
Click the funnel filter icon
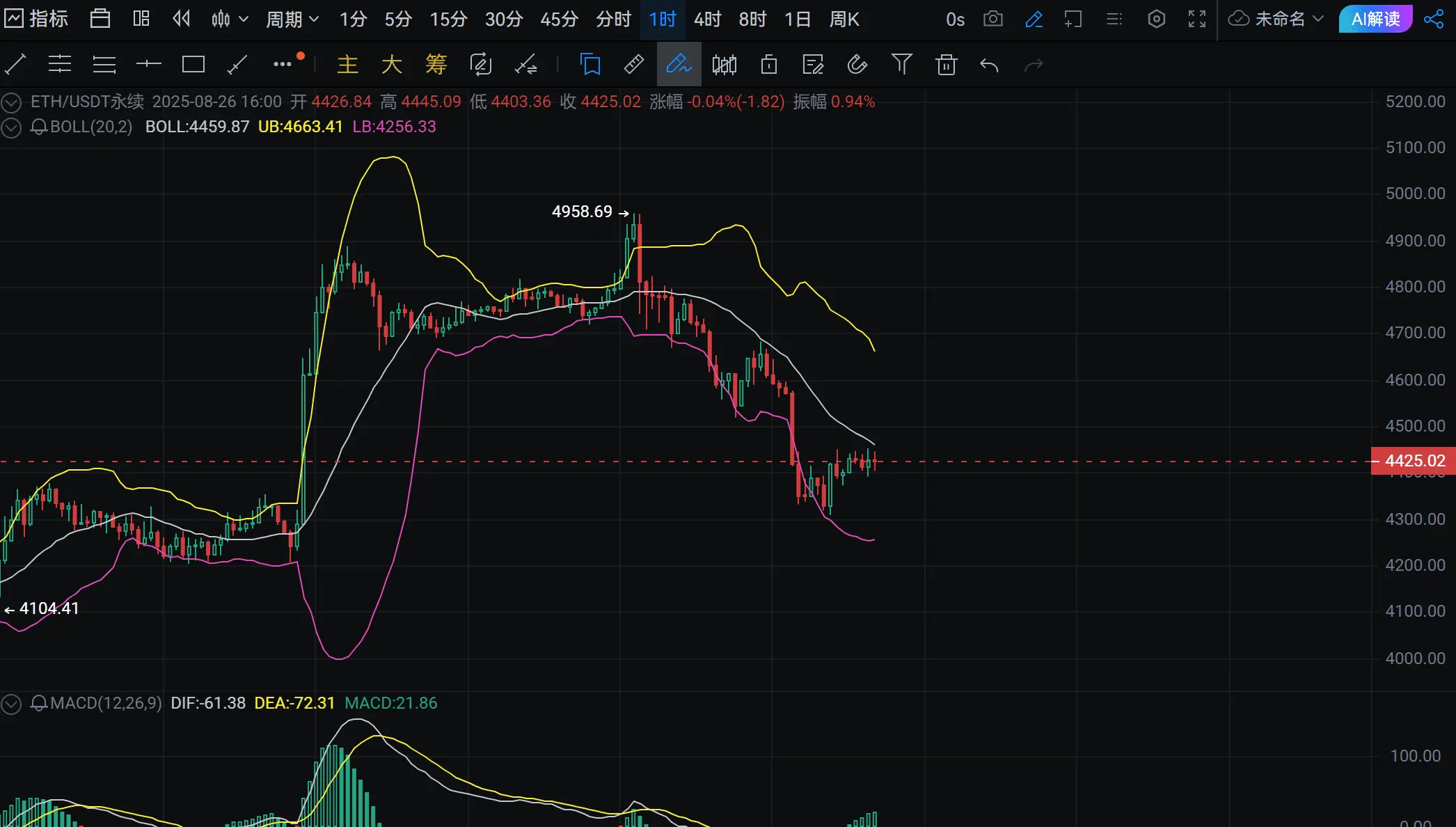(x=902, y=65)
